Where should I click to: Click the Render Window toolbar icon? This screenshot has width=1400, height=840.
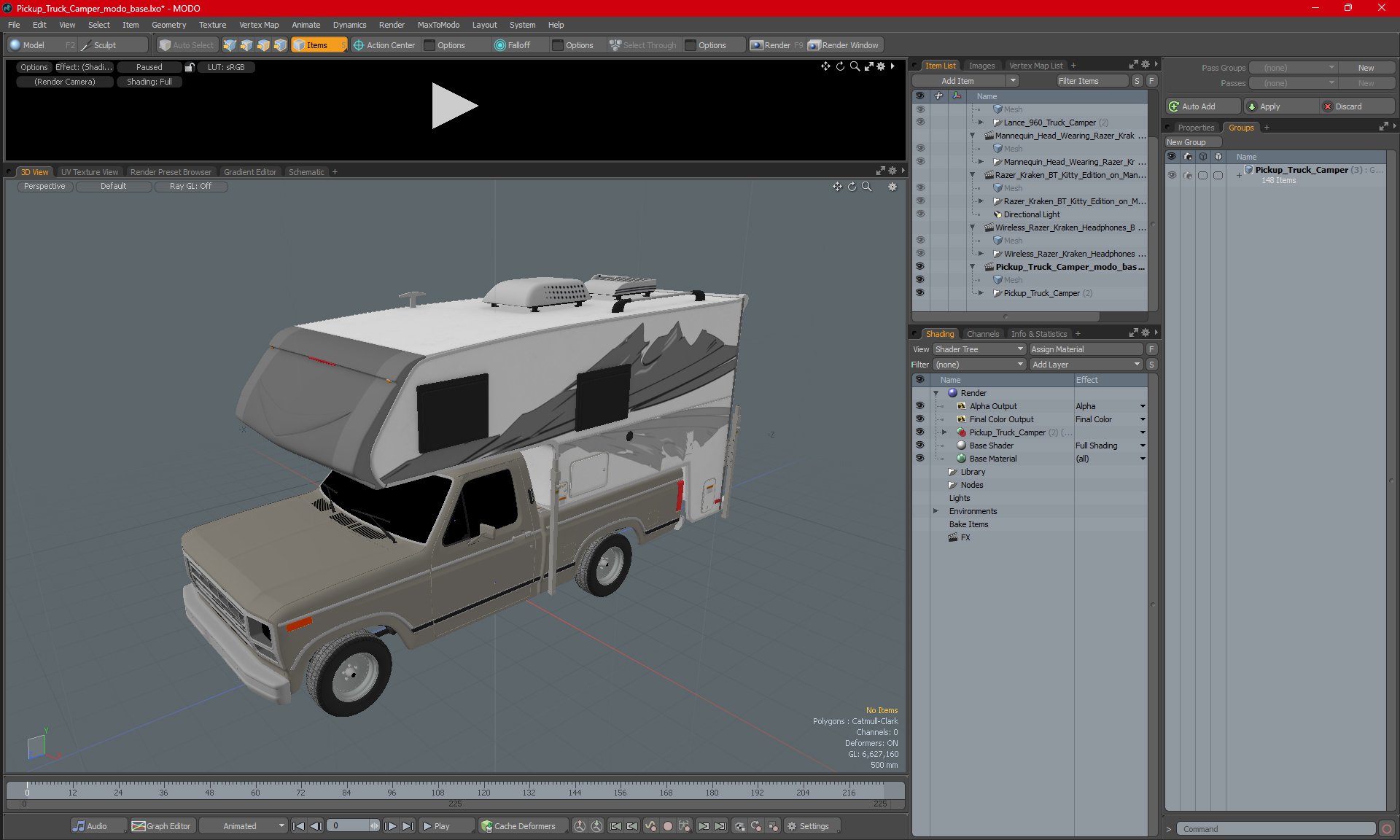[x=814, y=45]
